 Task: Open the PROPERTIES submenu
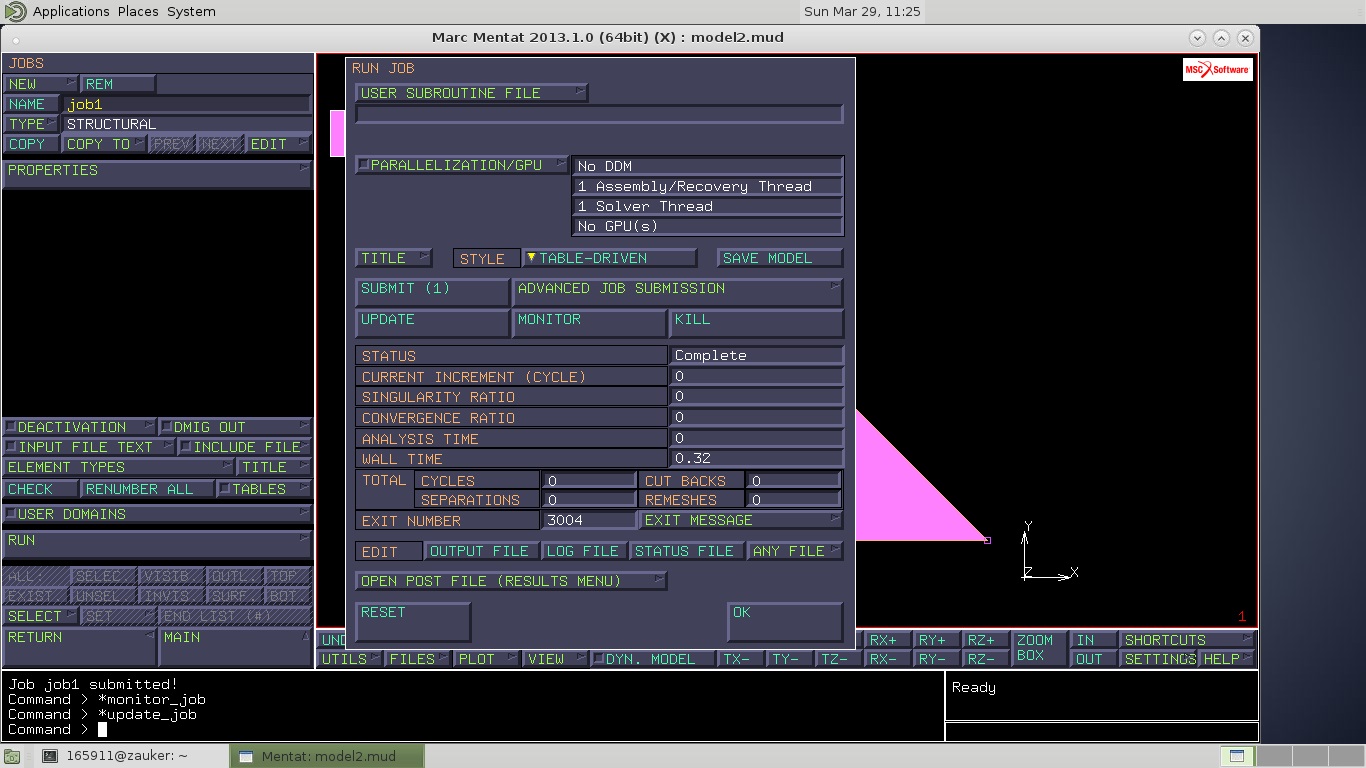tap(157, 174)
